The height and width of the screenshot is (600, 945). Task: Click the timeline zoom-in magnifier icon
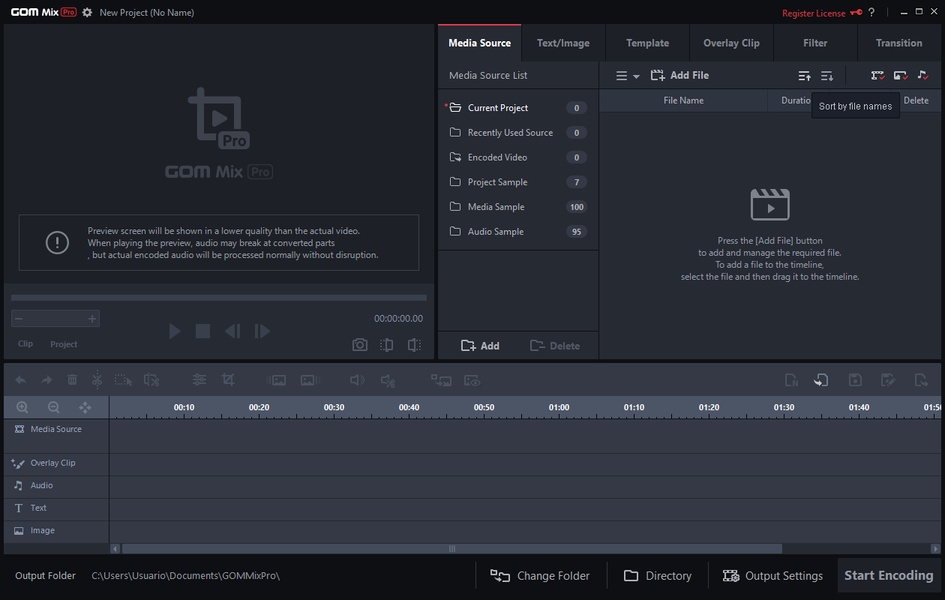(22, 408)
